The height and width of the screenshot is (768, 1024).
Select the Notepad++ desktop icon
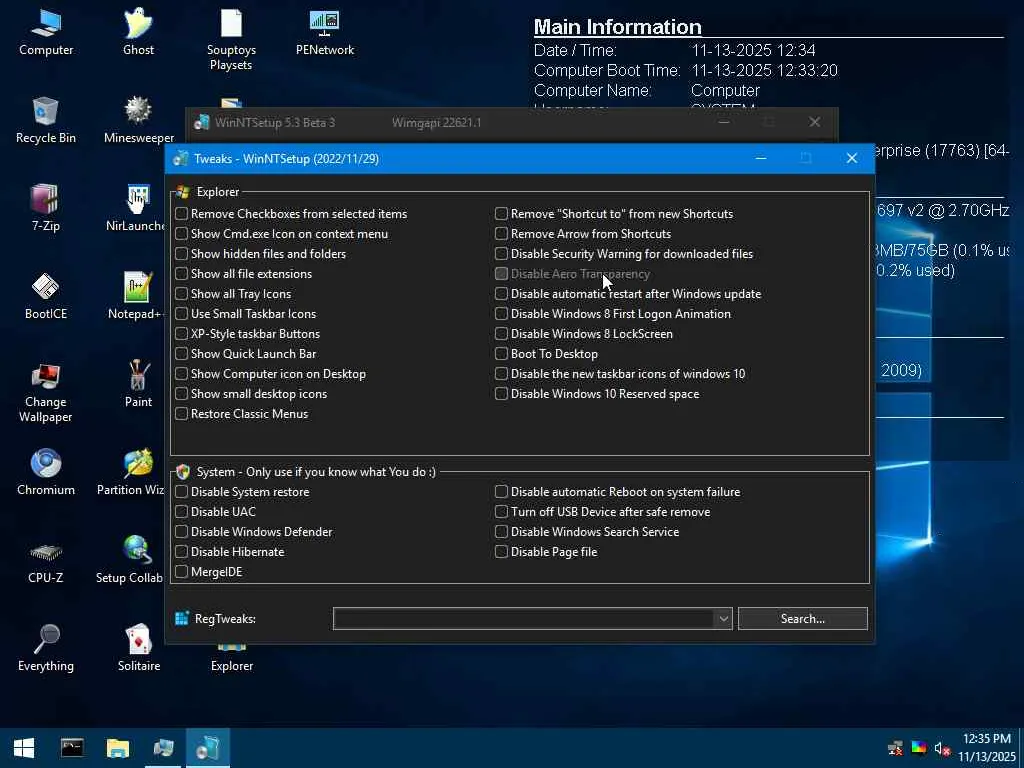click(x=136, y=296)
